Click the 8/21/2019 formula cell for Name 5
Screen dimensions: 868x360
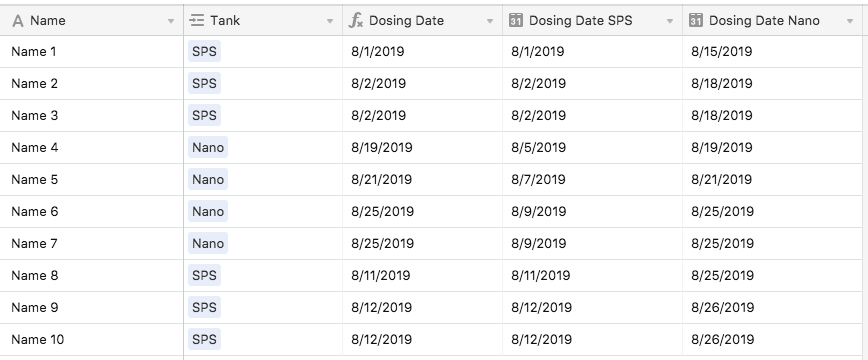(x=422, y=179)
